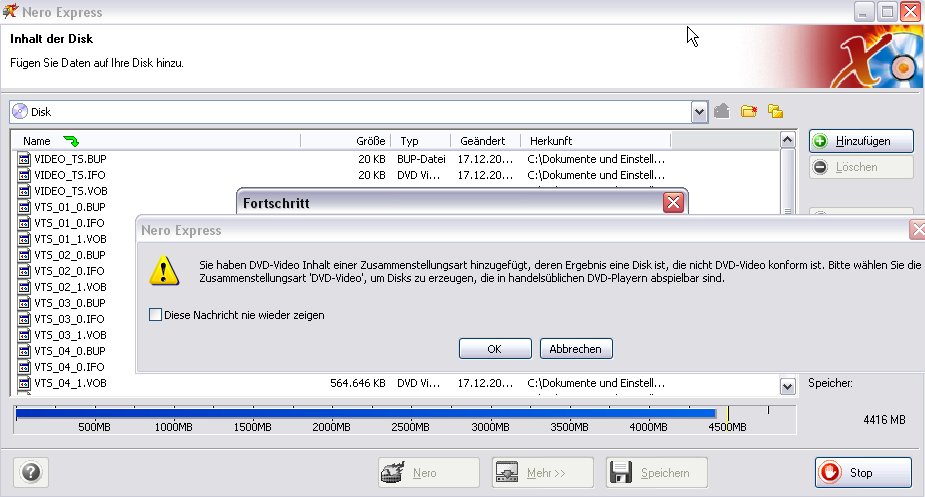925x497 pixels.
Task: Select VTS_02_0.BUP file name
Action: 70,255
